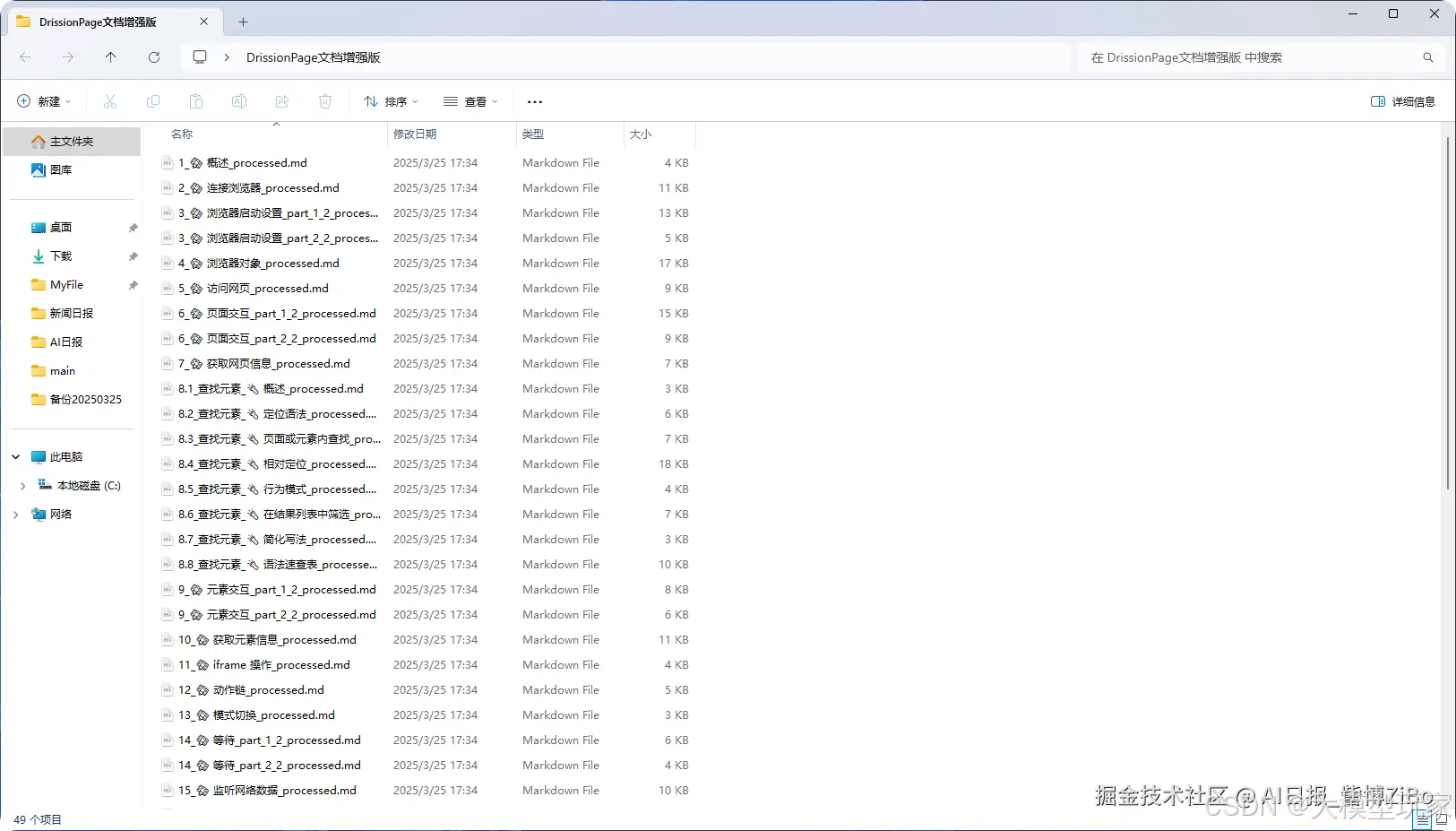The image size is (1456, 831).
Task: Click the monitor icon in address bar
Action: point(200,57)
